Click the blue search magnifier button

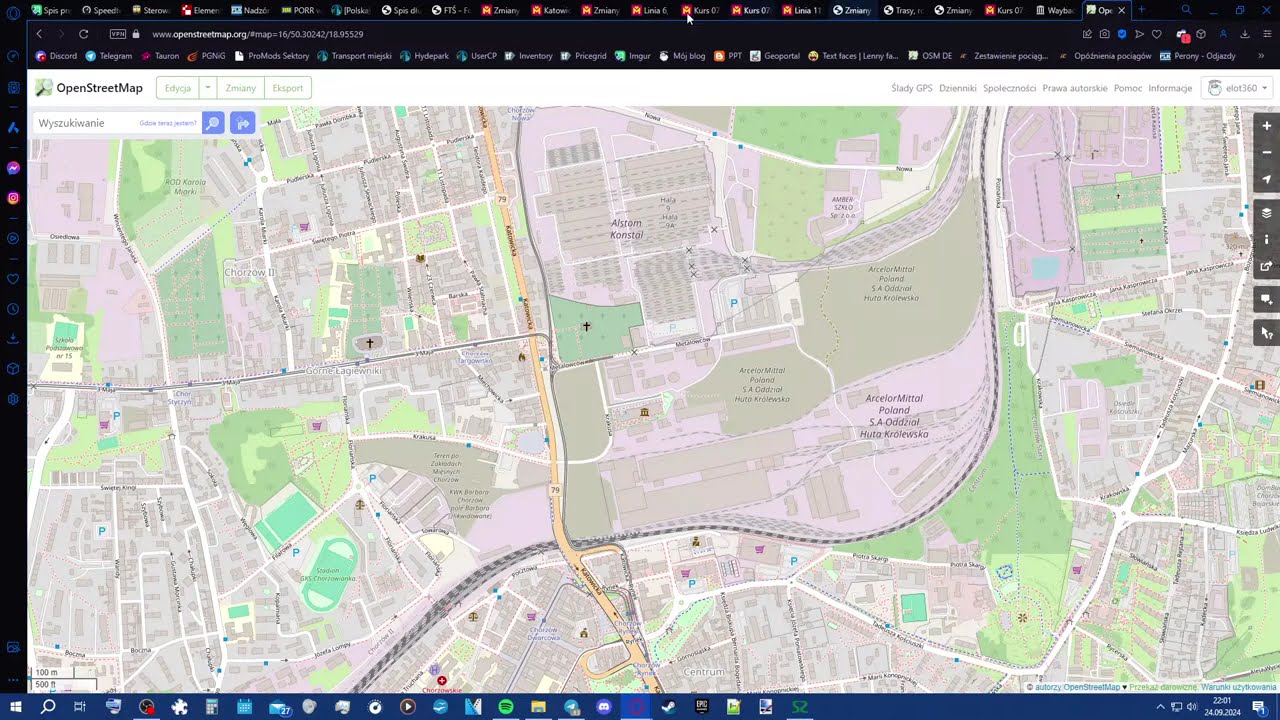(213, 123)
